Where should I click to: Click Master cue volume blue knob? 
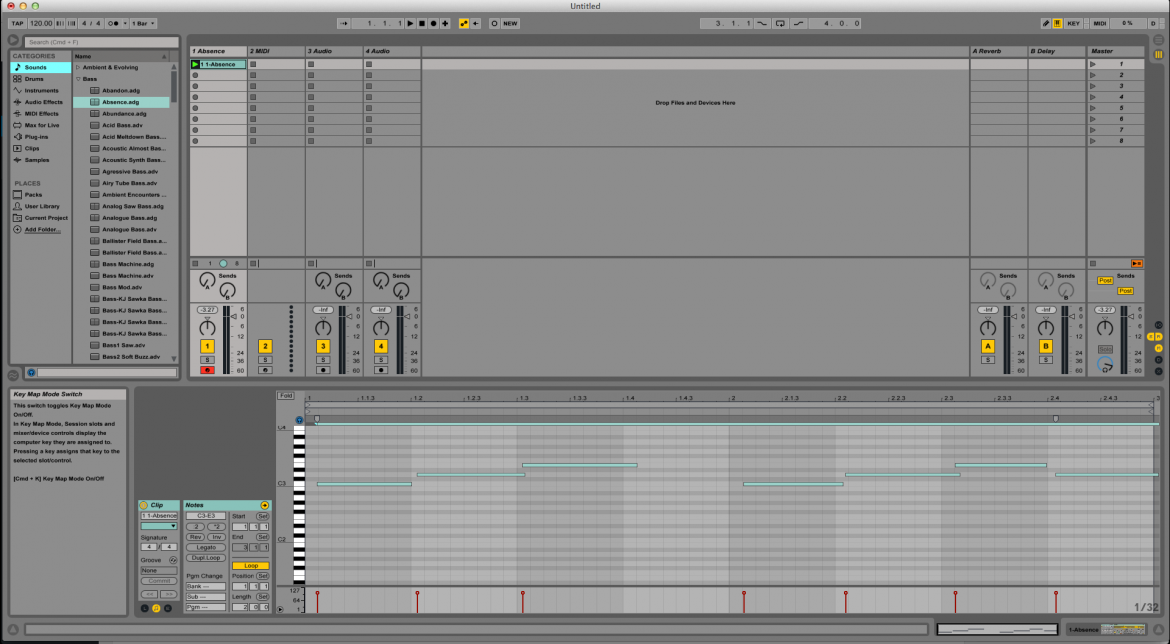[x=1105, y=364]
